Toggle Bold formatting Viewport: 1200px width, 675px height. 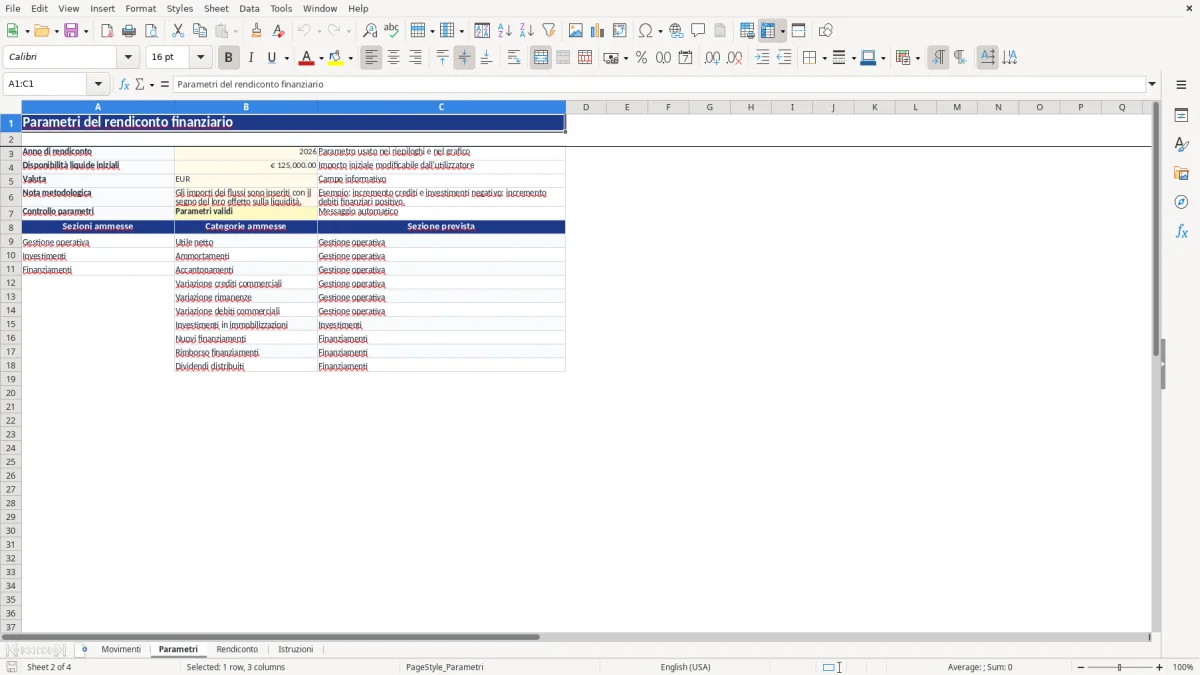click(229, 58)
